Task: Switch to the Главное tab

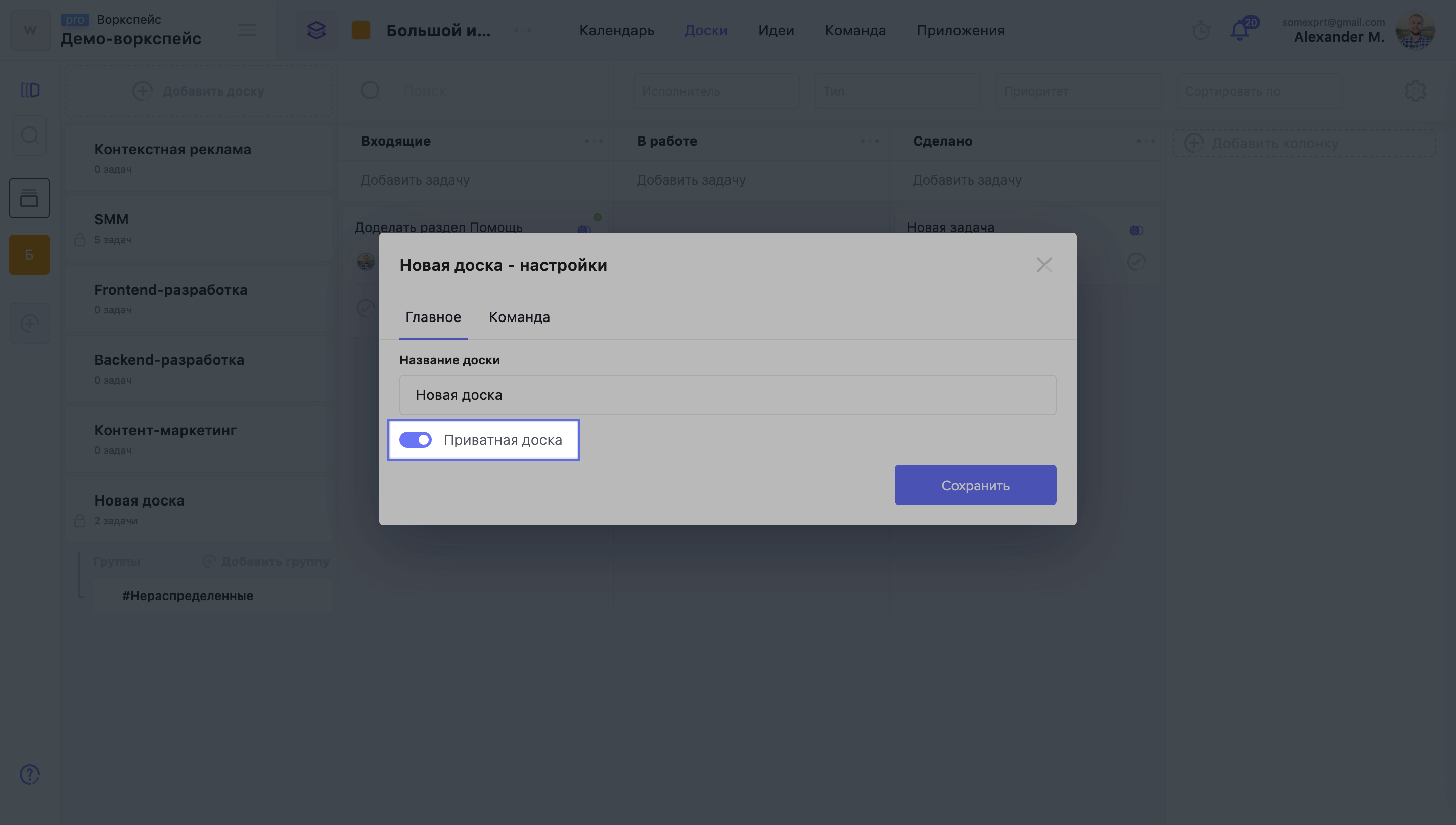Action: click(x=433, y=317)
